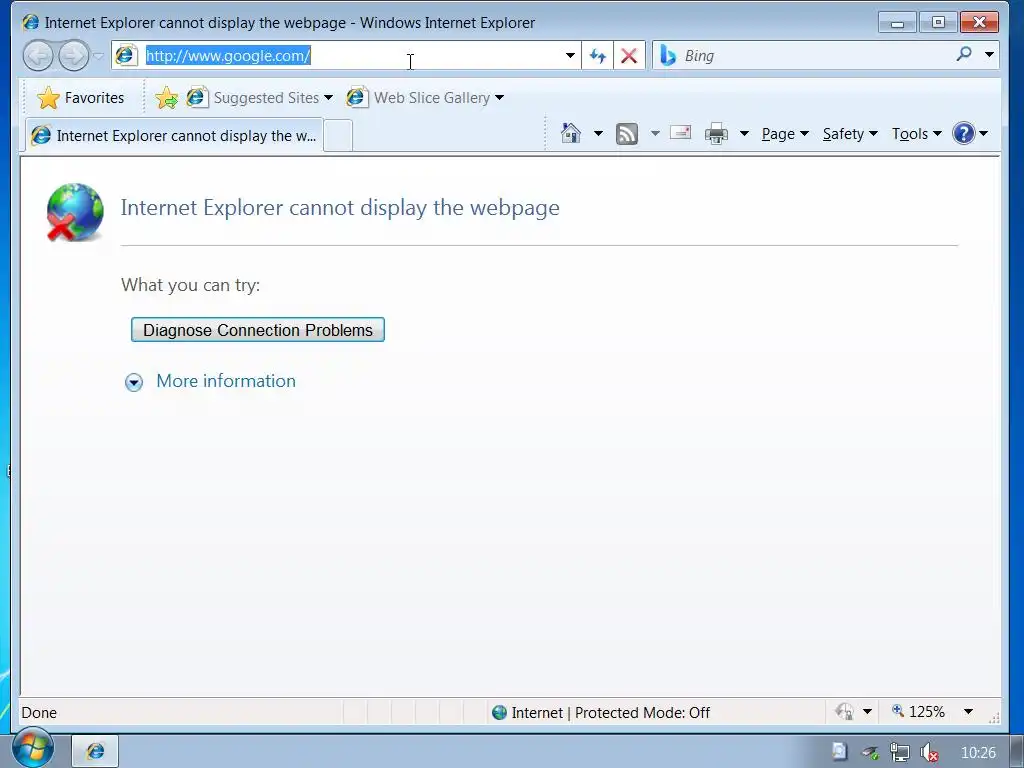The height and width of the screenshot is (768, 1024).
Task: Click Add to Favorites Bar icon
Action: tap(167, 98)
